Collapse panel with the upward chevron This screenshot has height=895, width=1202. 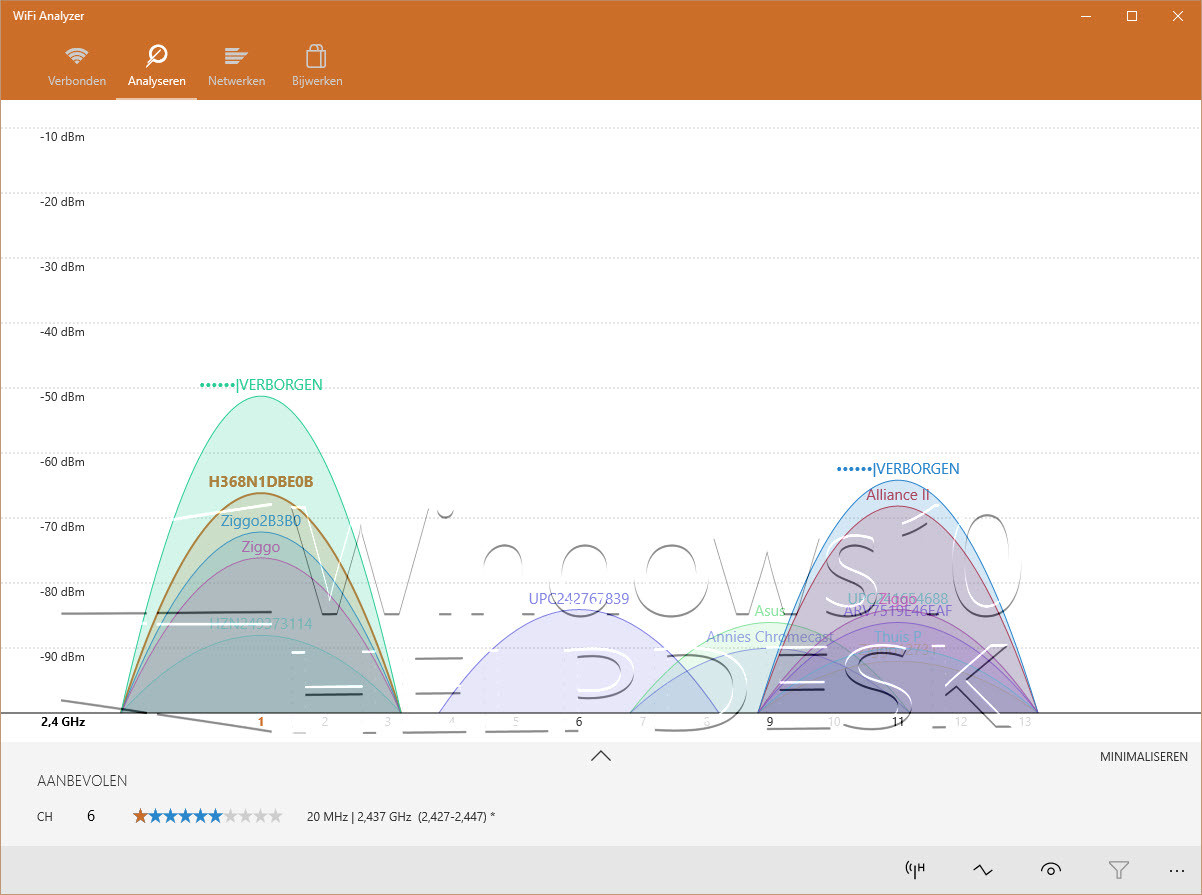pos(601,756)
